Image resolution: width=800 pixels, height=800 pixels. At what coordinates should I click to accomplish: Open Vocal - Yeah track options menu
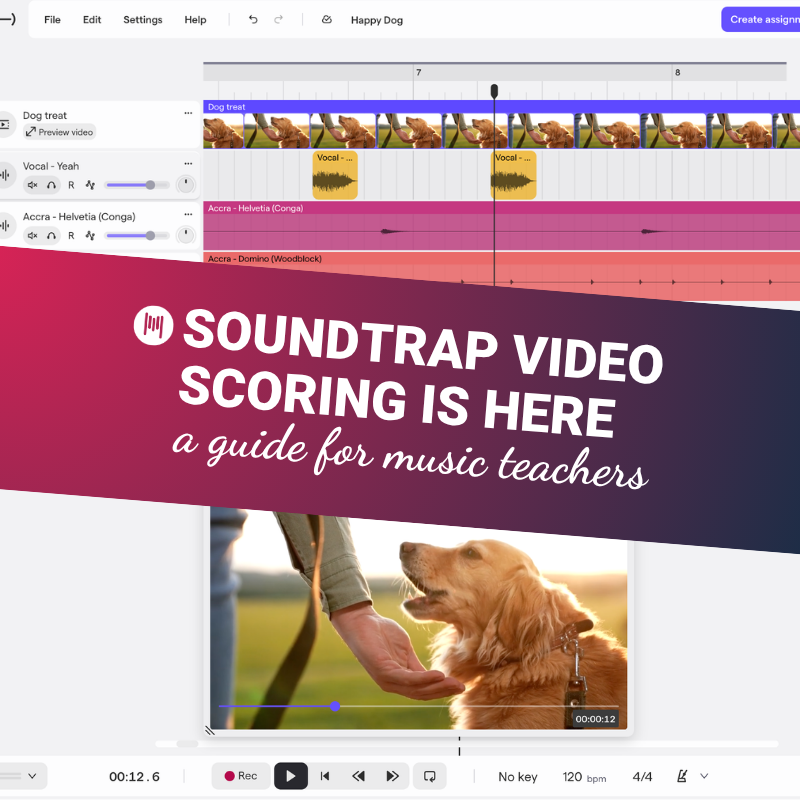tap(188, 164)
